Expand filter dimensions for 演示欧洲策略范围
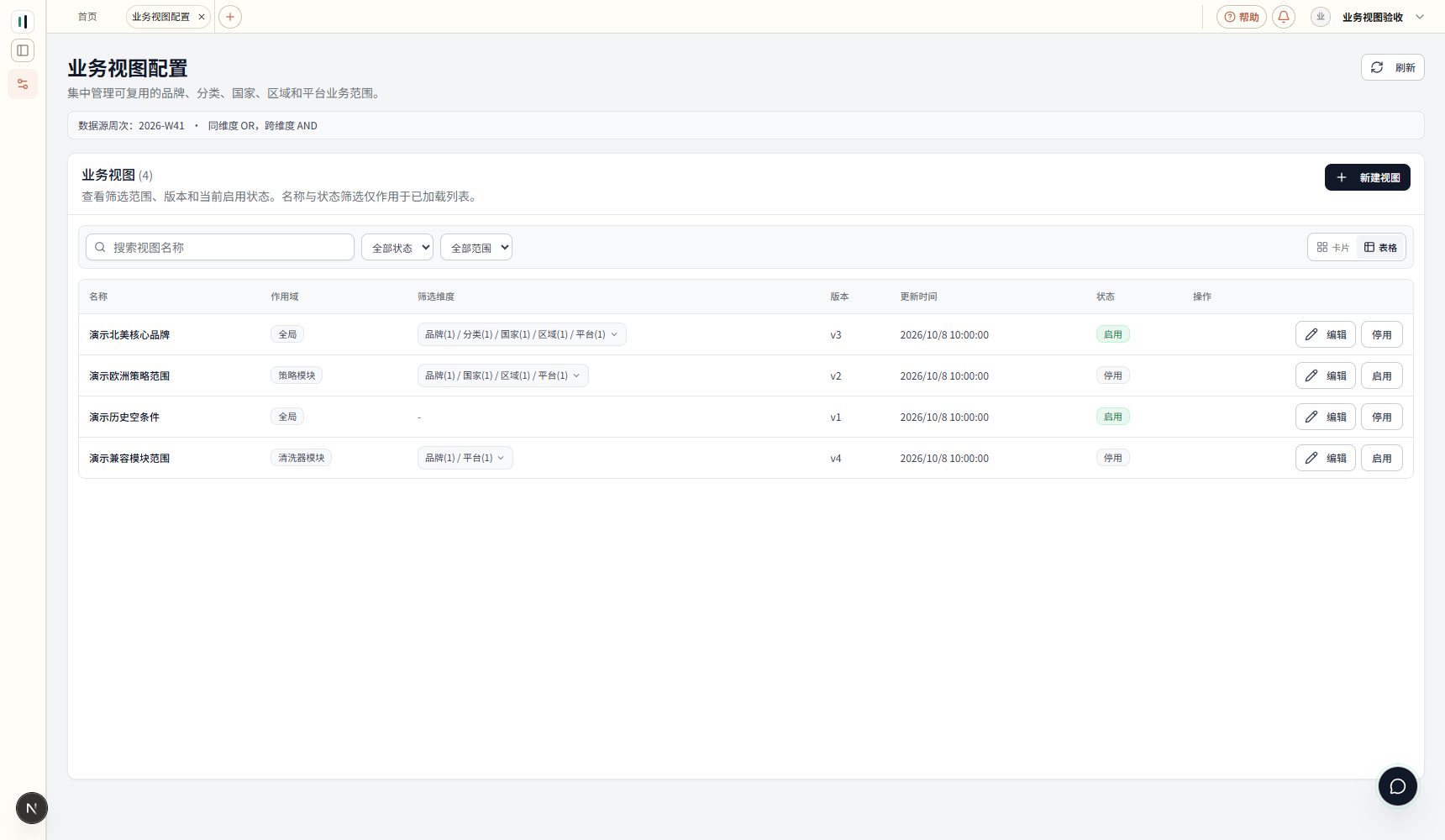 (x=502, y=375)
